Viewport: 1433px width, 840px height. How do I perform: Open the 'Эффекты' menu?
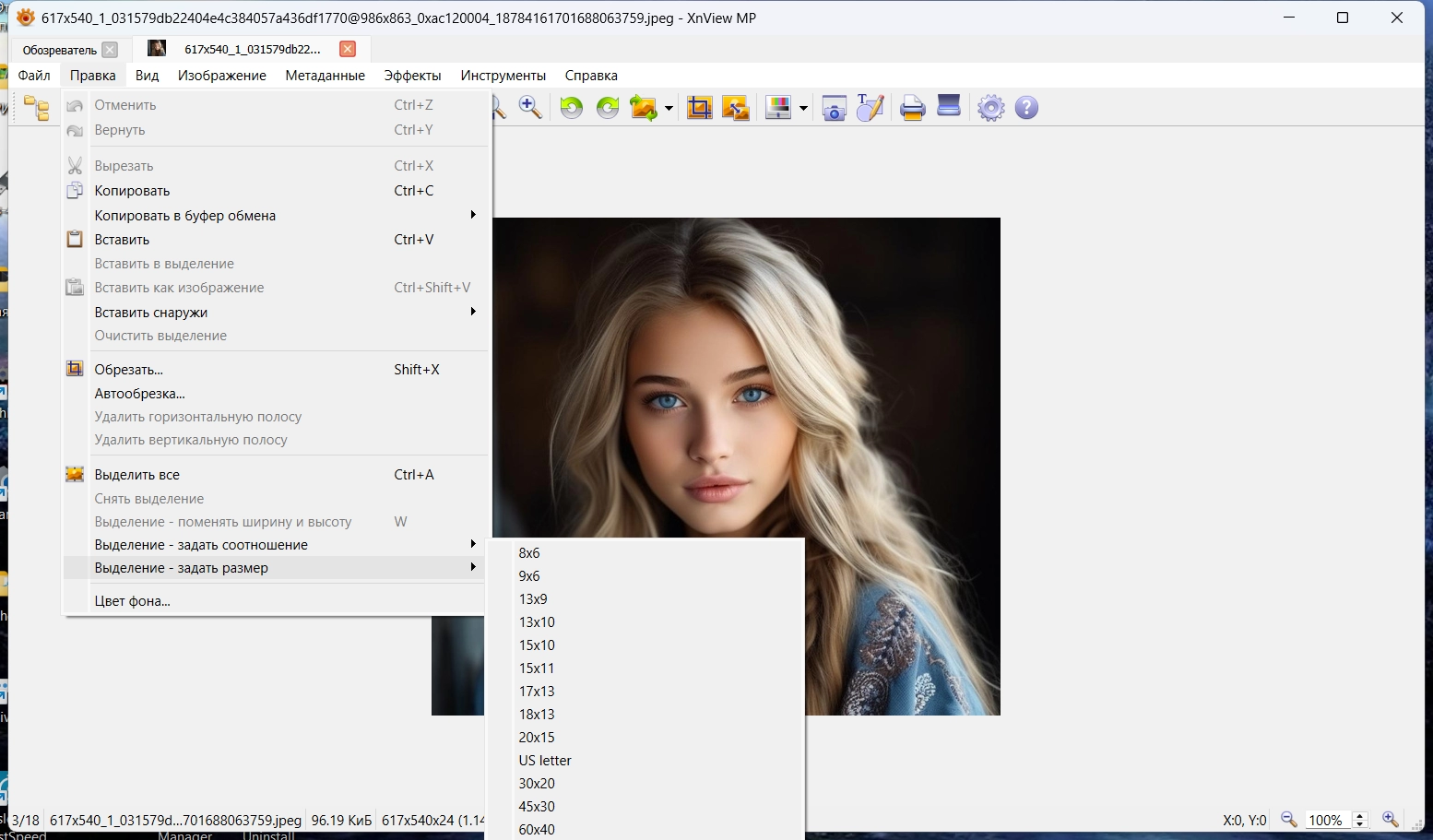tap(412, 76)
